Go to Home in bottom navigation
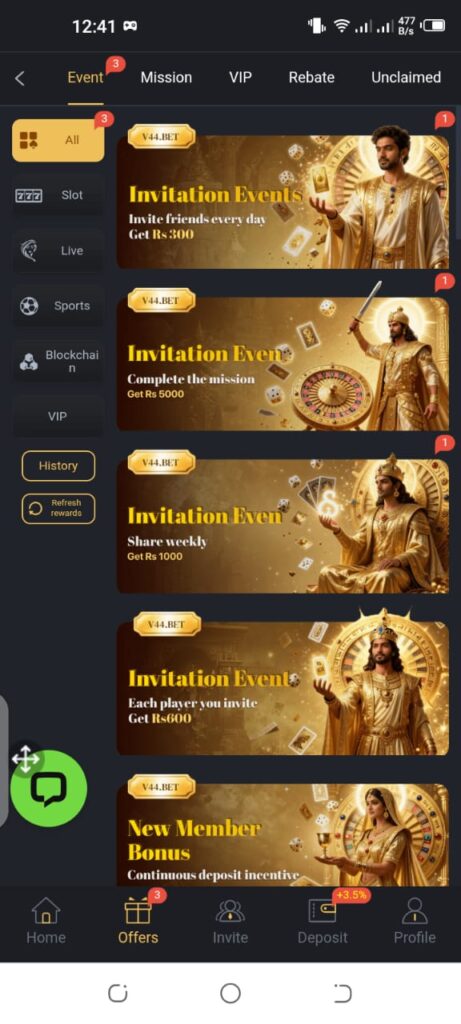 (x=46, y=921)
